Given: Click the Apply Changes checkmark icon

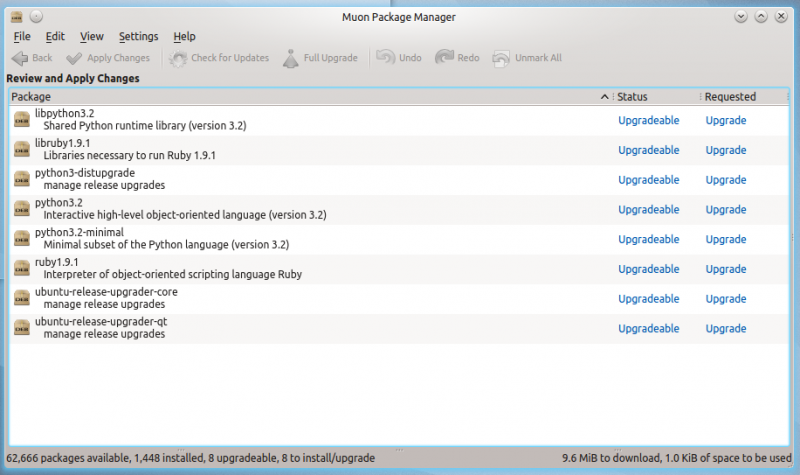Looking at the screenshot, I should tap(74, 59).
